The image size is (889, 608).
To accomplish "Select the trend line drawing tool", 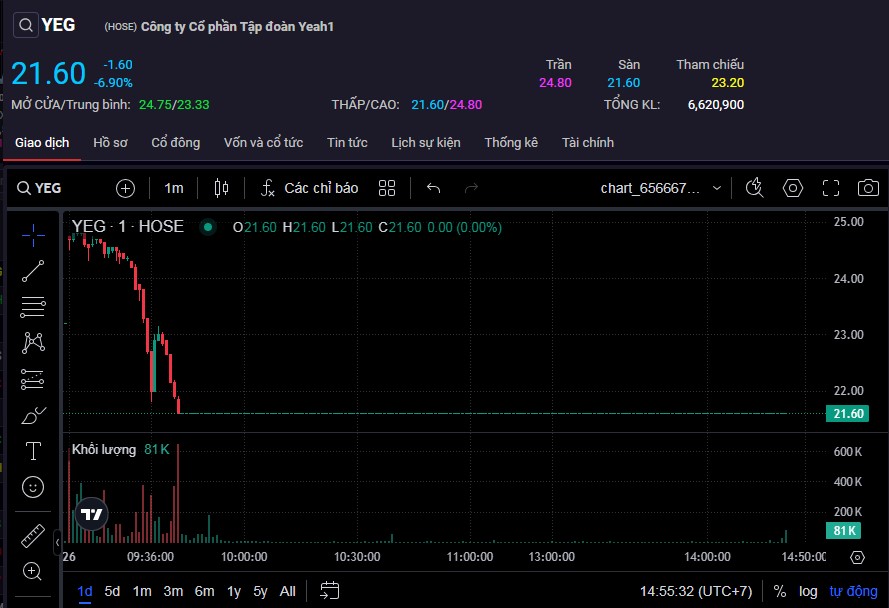I will [x=33, y=270].
